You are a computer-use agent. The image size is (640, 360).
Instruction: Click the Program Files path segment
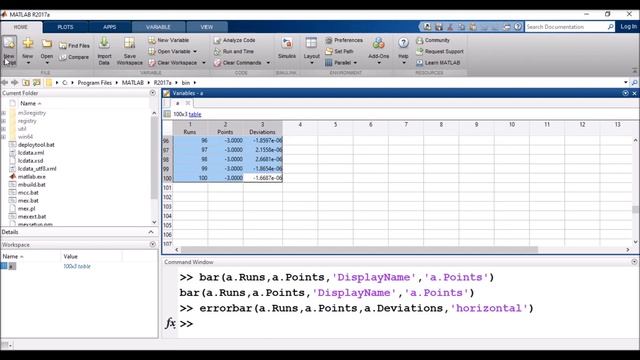click(95, 82)
